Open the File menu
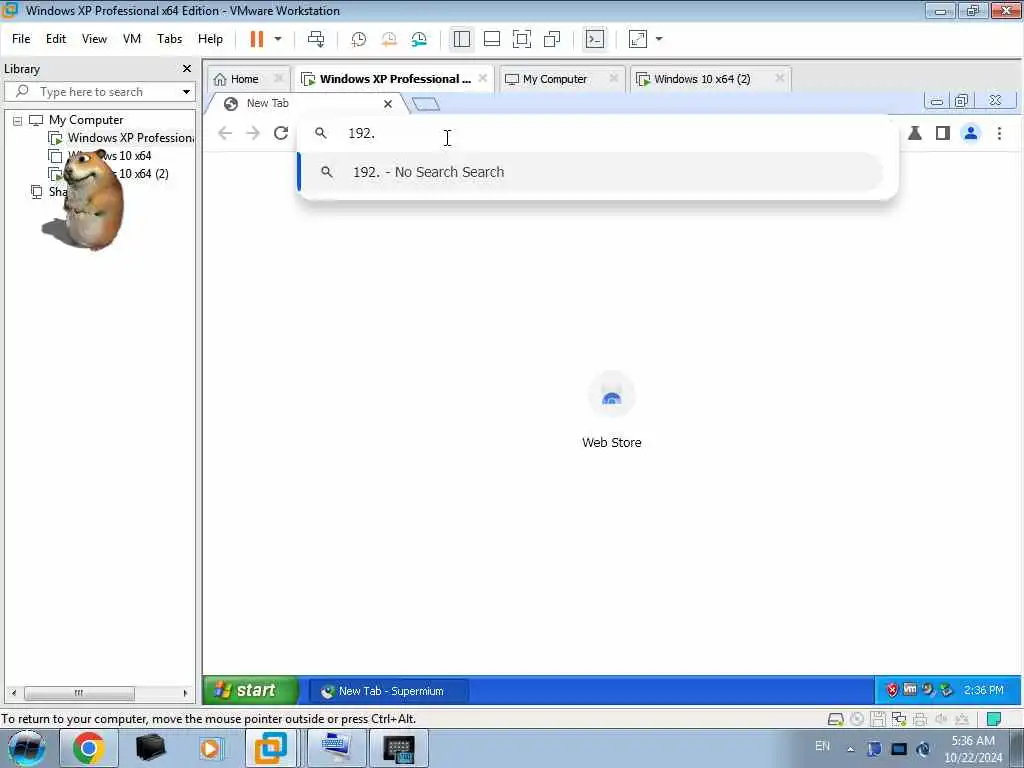This screenshot has height=768, width=1024. (21, 39)
